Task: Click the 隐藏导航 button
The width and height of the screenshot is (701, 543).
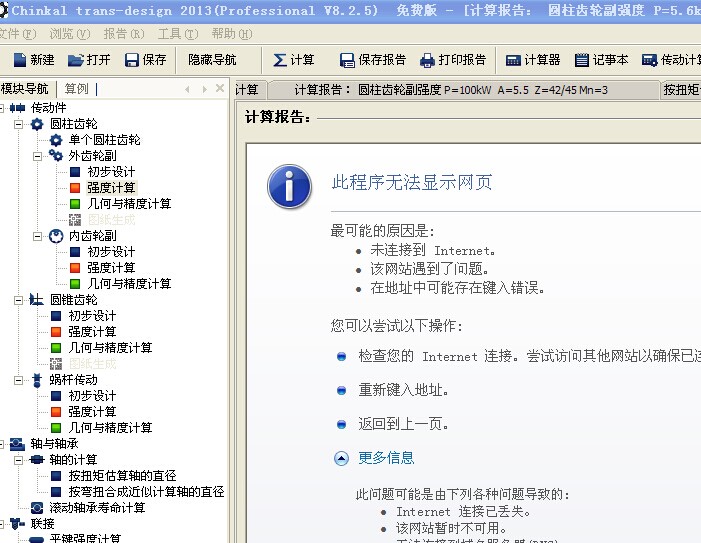Action: pyautogui.click(x=212, y=60)
